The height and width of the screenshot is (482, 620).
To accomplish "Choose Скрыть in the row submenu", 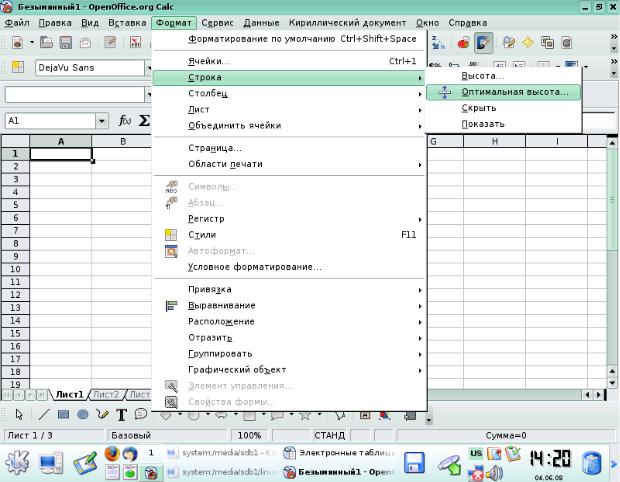I will point(503,108).
